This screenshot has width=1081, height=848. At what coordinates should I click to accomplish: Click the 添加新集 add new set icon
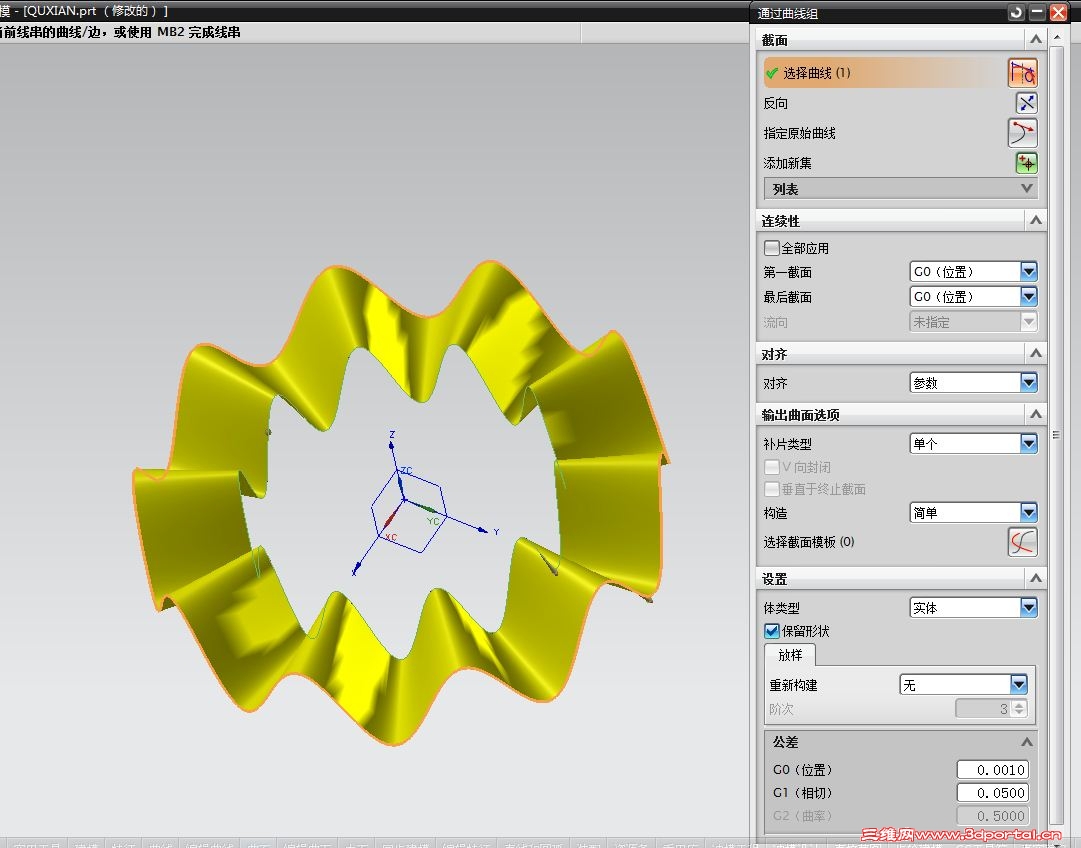click(x=1027, y=163)
